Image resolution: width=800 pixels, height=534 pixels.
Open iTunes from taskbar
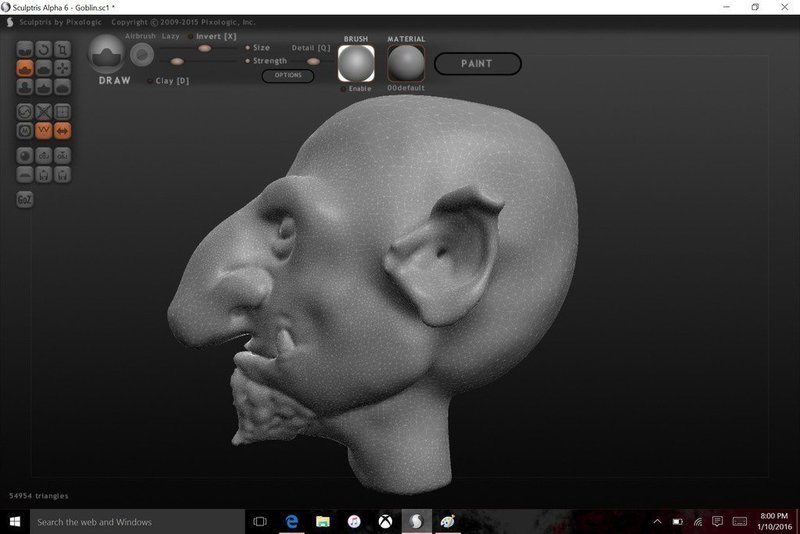click(354, 522)
